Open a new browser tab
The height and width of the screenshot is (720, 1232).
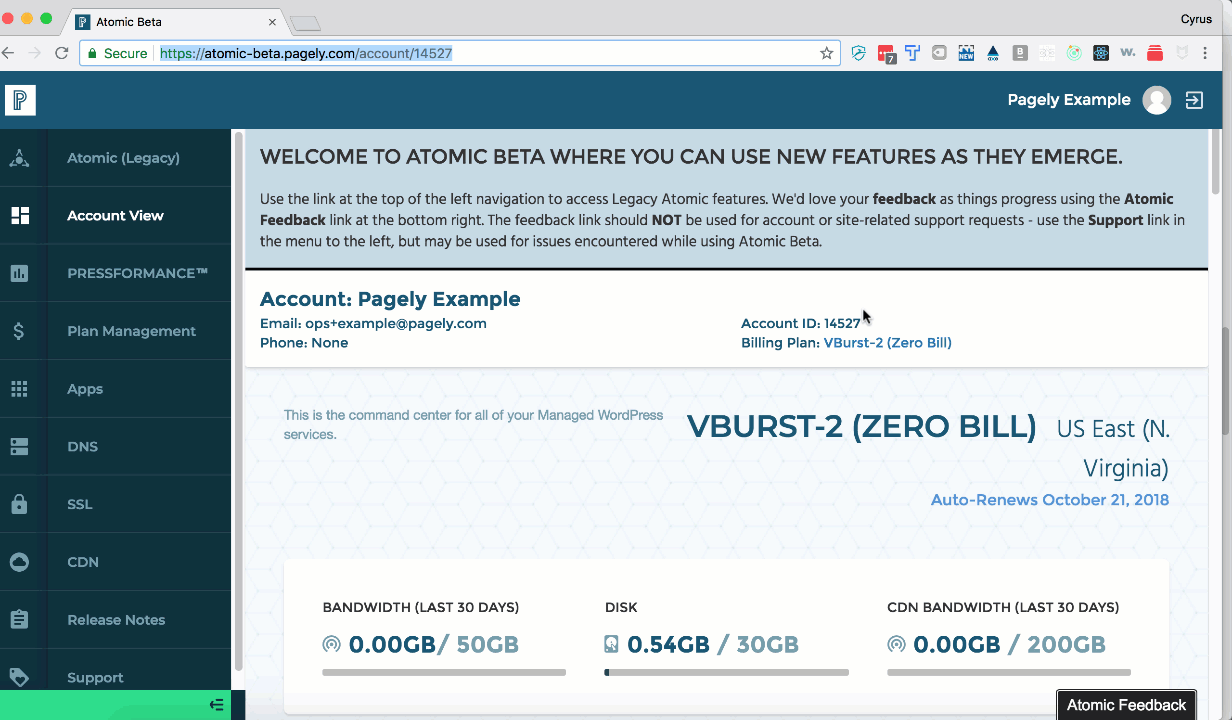pyautogui.click(x=305, y=23)
